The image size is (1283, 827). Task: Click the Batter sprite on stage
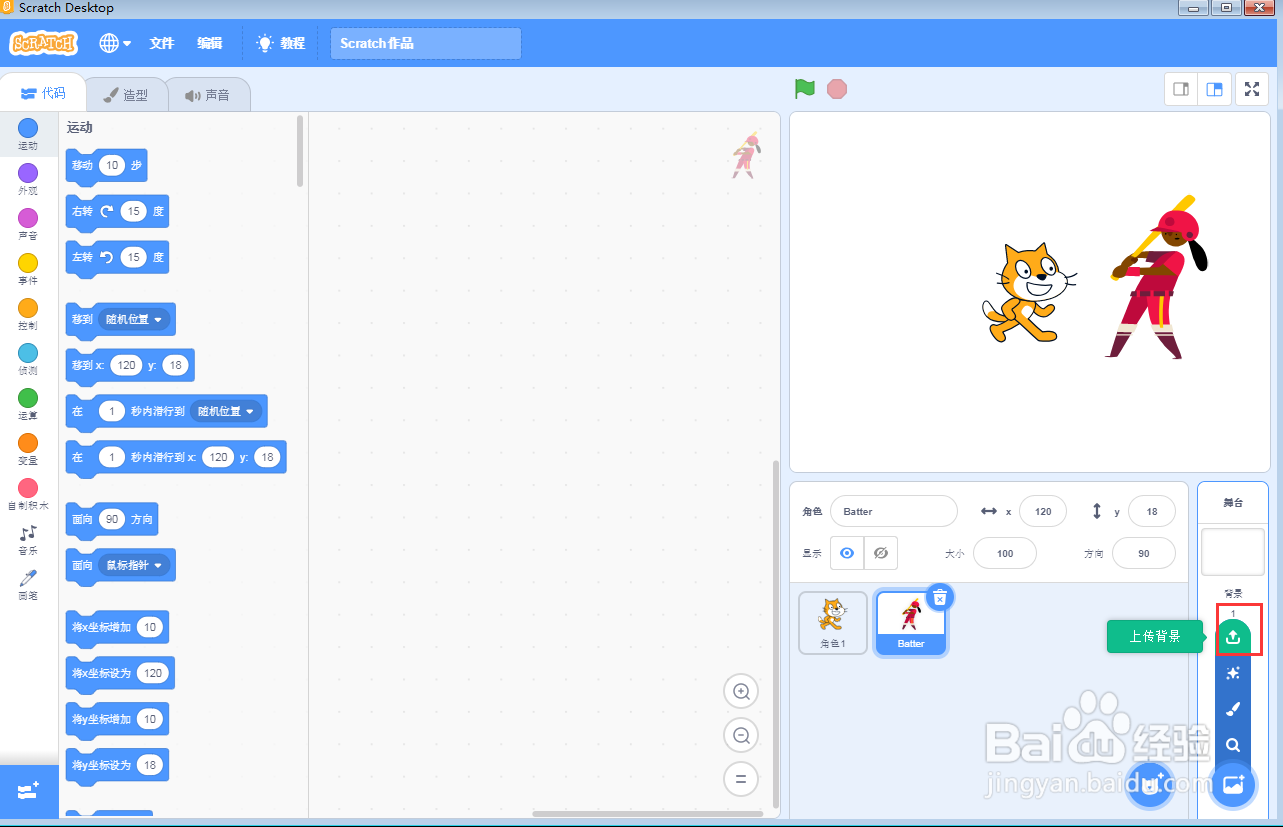tap(1158, 277)
